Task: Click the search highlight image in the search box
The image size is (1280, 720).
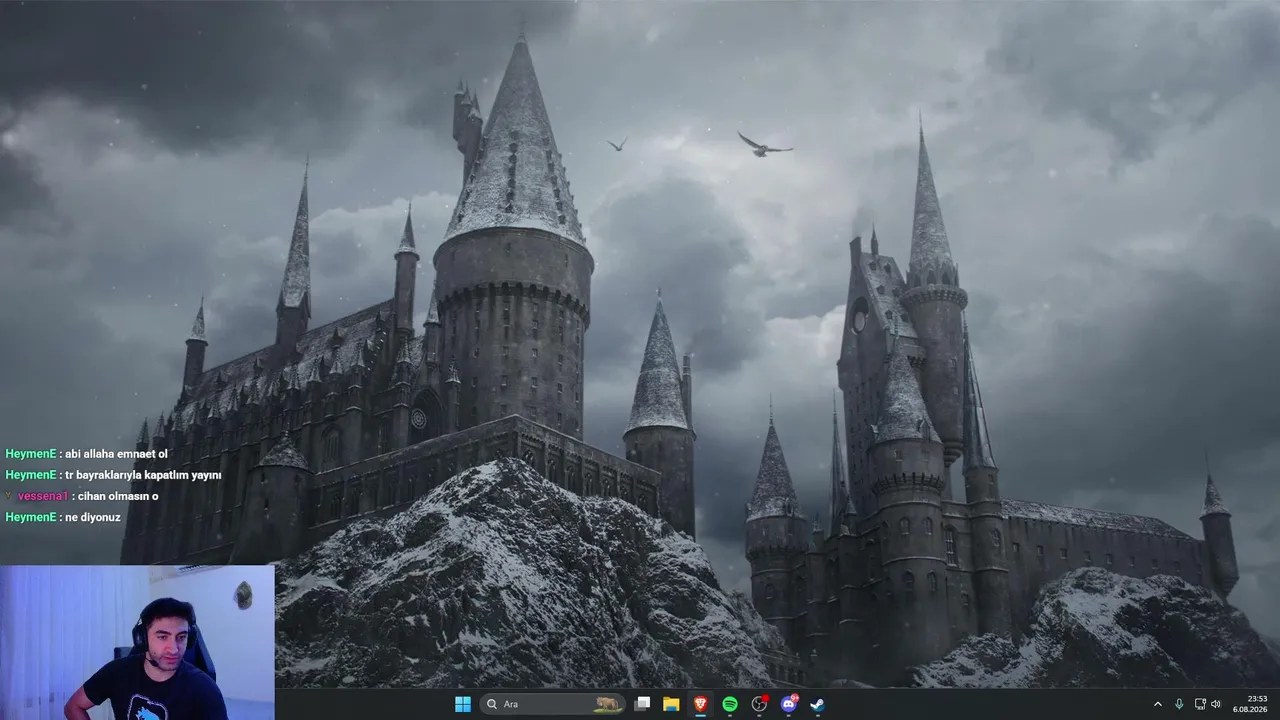Action: point(605,704)
